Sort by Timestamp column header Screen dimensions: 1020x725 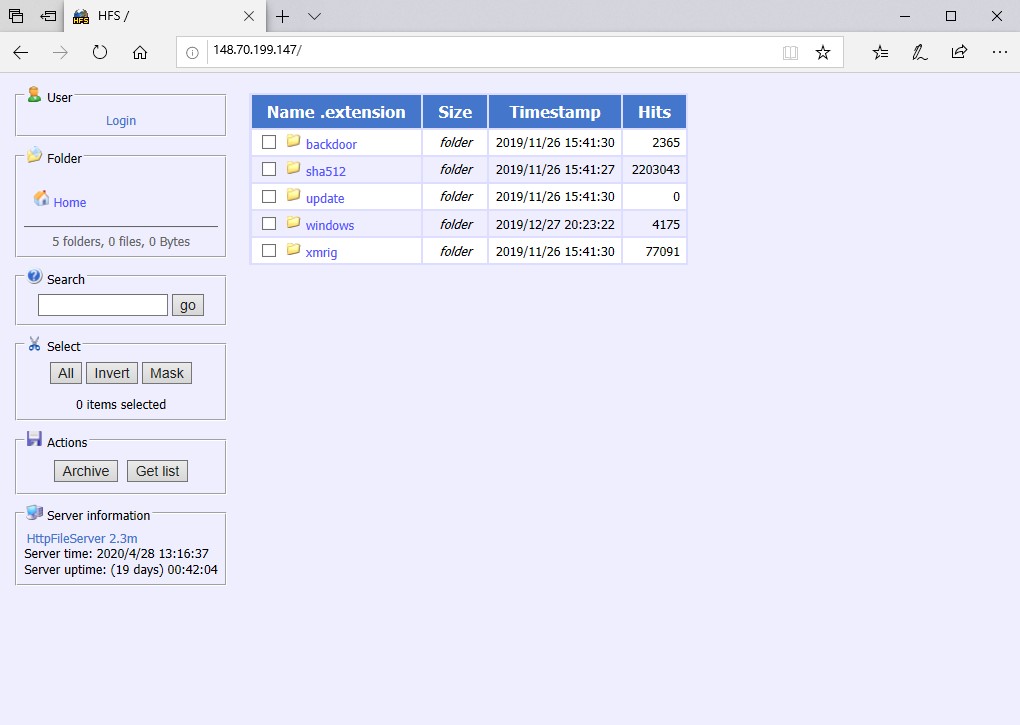pos(555,112)
